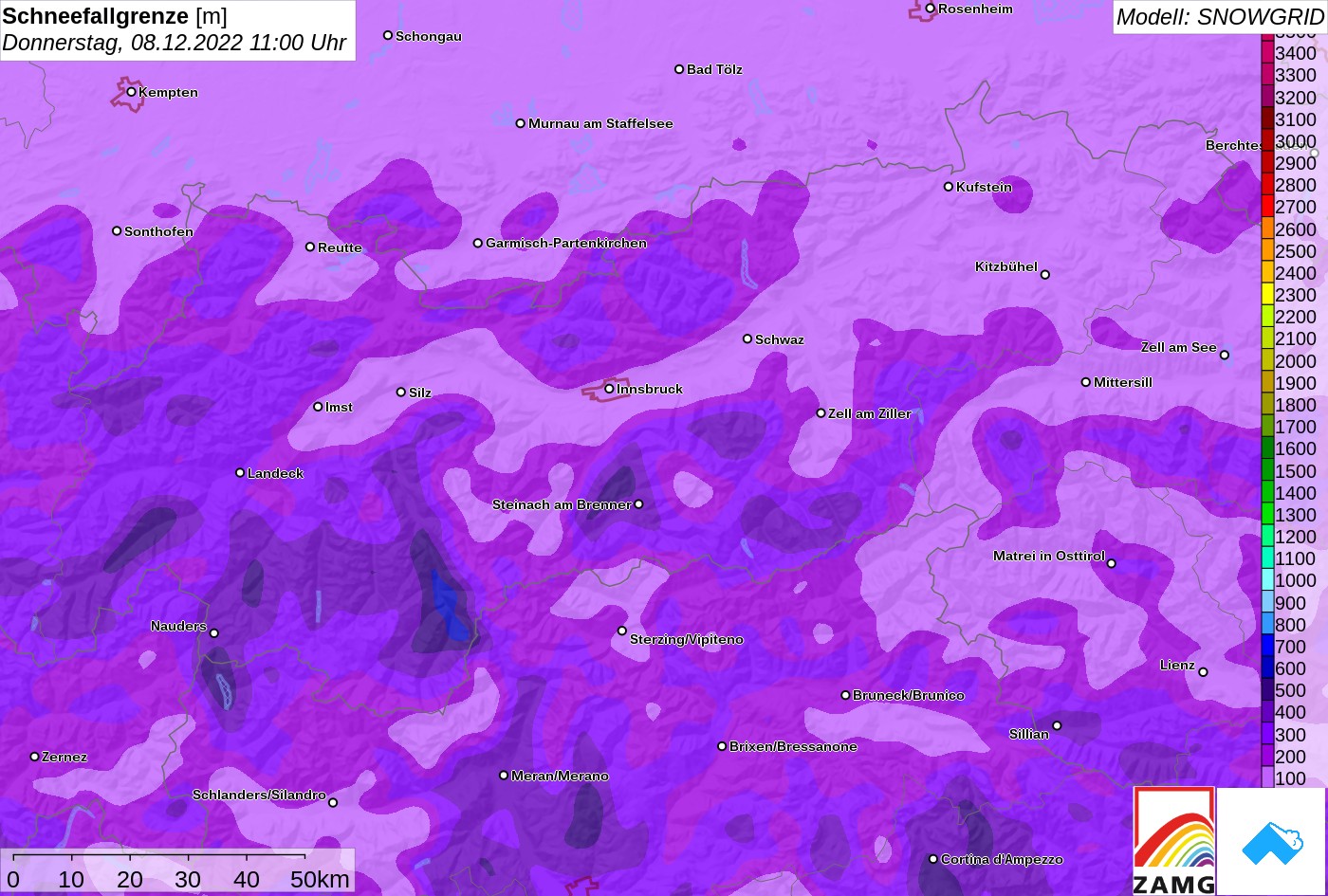The width and height of the screenshot is (1328, 896).
Task: Click the Schneefallgrenze [m] title
Action: coord(115,16)
